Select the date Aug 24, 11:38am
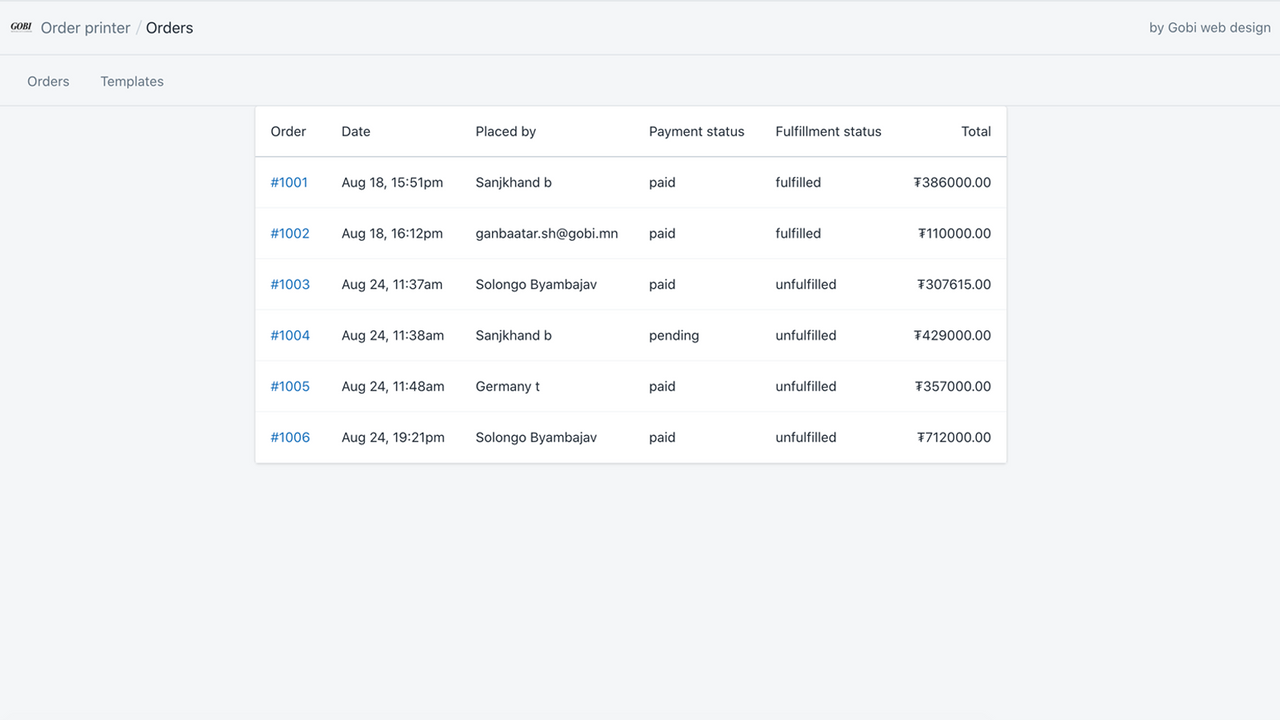This screenshot has height=720, width=1280. coord(393,335)
